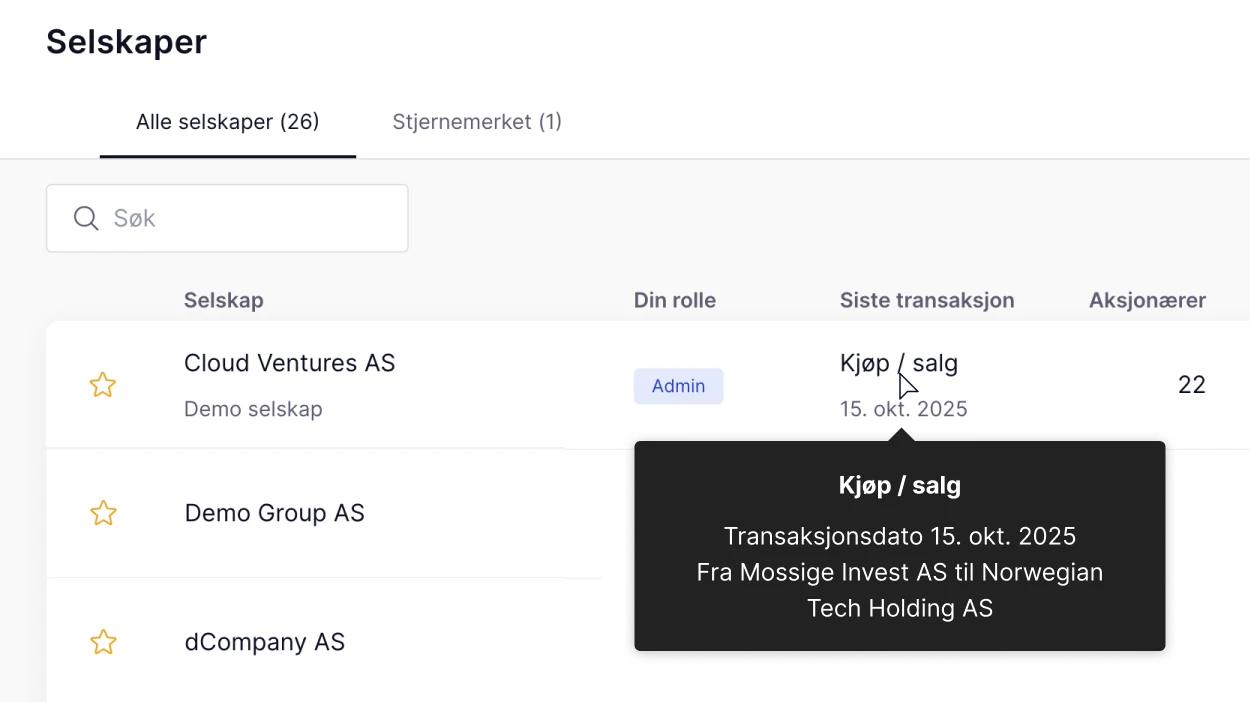Screen dimensions: 1250x702
Task: Click the 15. okt. 2025 date under Siste transaksjon
Action: 903,409
